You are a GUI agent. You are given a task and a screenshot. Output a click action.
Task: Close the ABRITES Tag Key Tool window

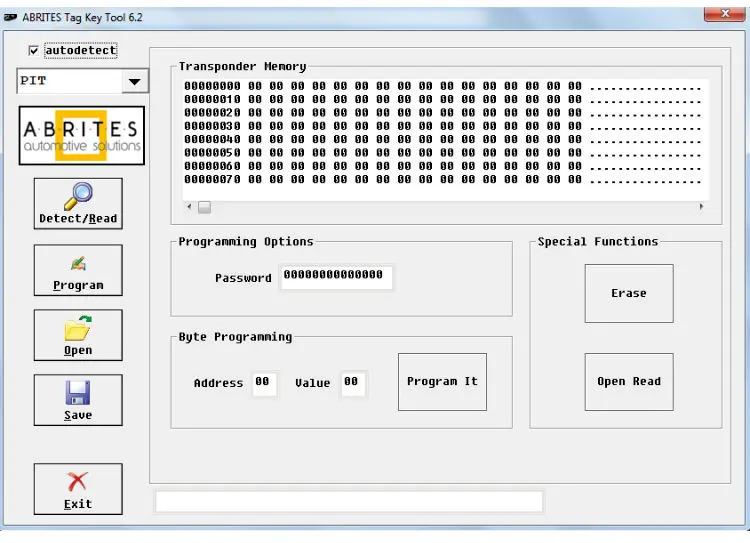point(724,14)
